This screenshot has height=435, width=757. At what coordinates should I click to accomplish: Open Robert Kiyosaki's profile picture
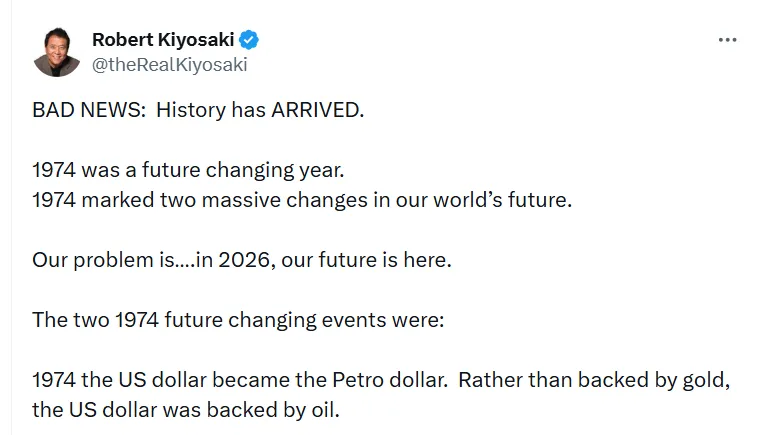57,52
